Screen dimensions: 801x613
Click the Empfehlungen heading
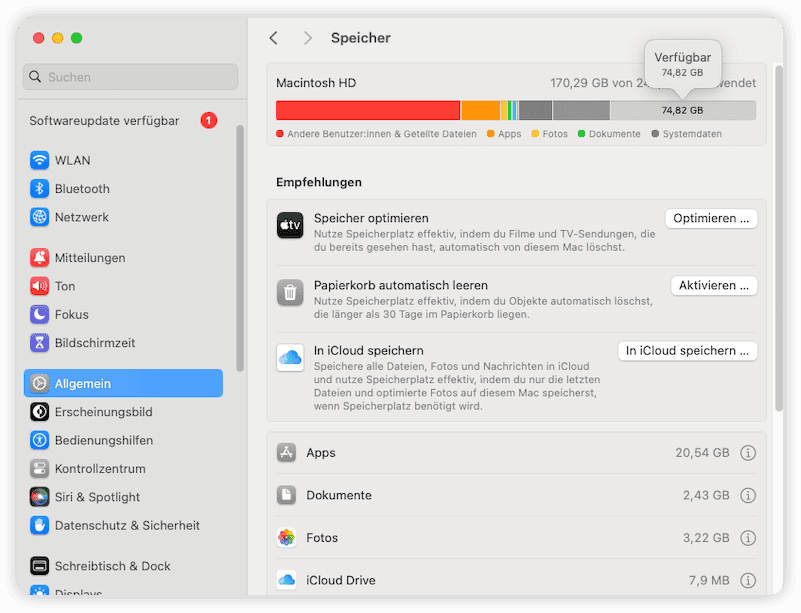coord(319,182)
